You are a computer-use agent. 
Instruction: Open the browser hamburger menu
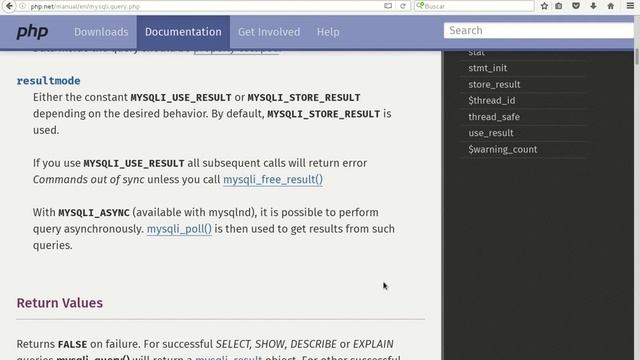[x=630, y=6]
